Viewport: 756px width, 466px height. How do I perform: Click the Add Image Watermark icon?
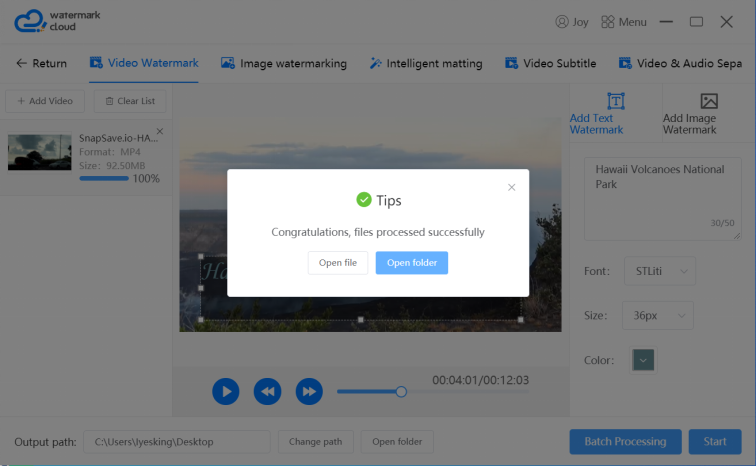[x=709, y=101]
